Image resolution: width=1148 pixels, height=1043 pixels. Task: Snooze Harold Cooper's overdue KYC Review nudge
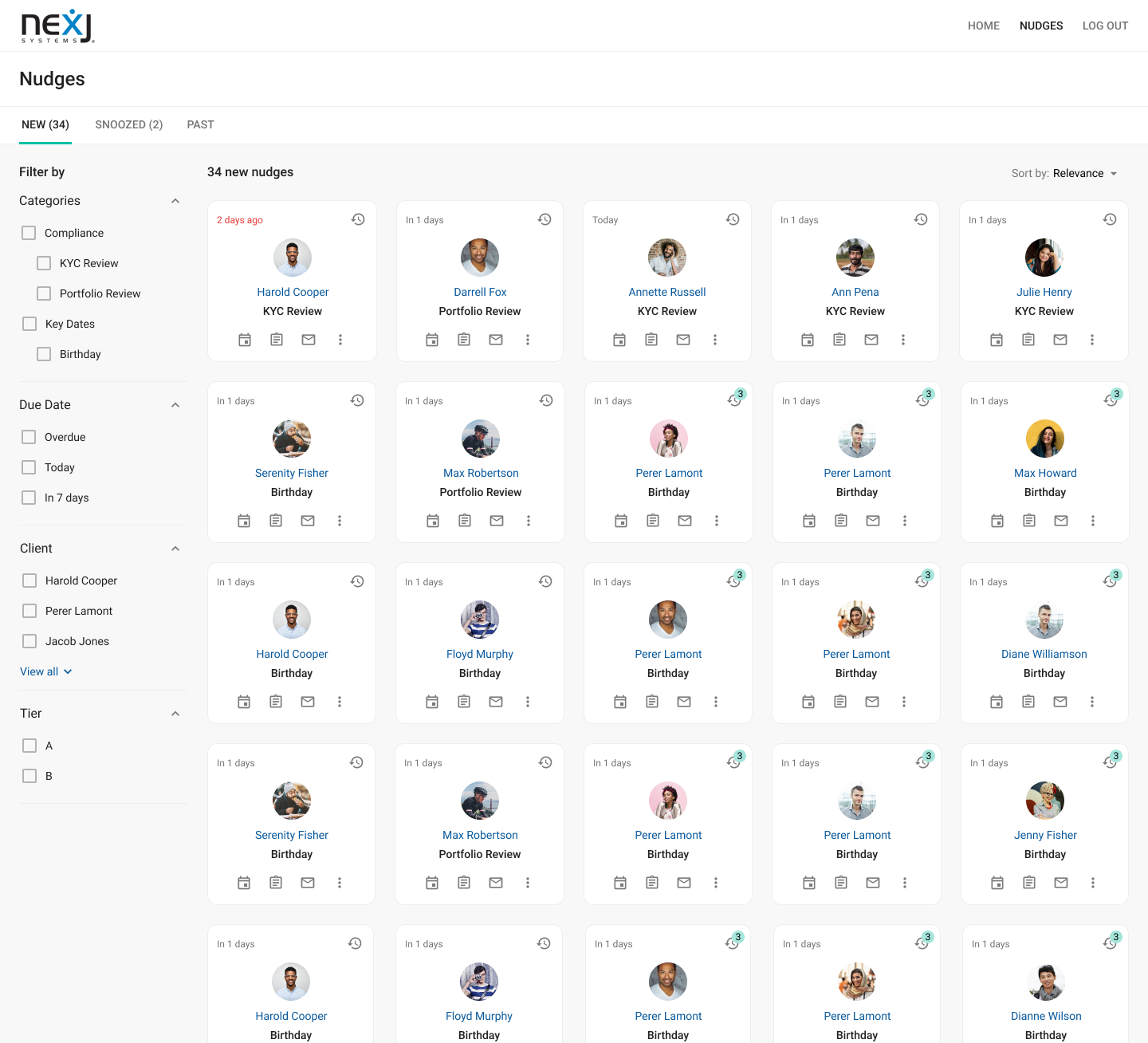click(358, 219)
